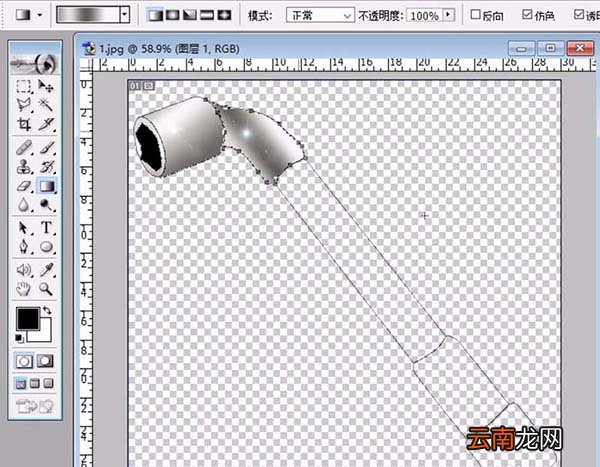Swap foreground and background colors
This screenshot has width=600, height=467.
[47, 309]
